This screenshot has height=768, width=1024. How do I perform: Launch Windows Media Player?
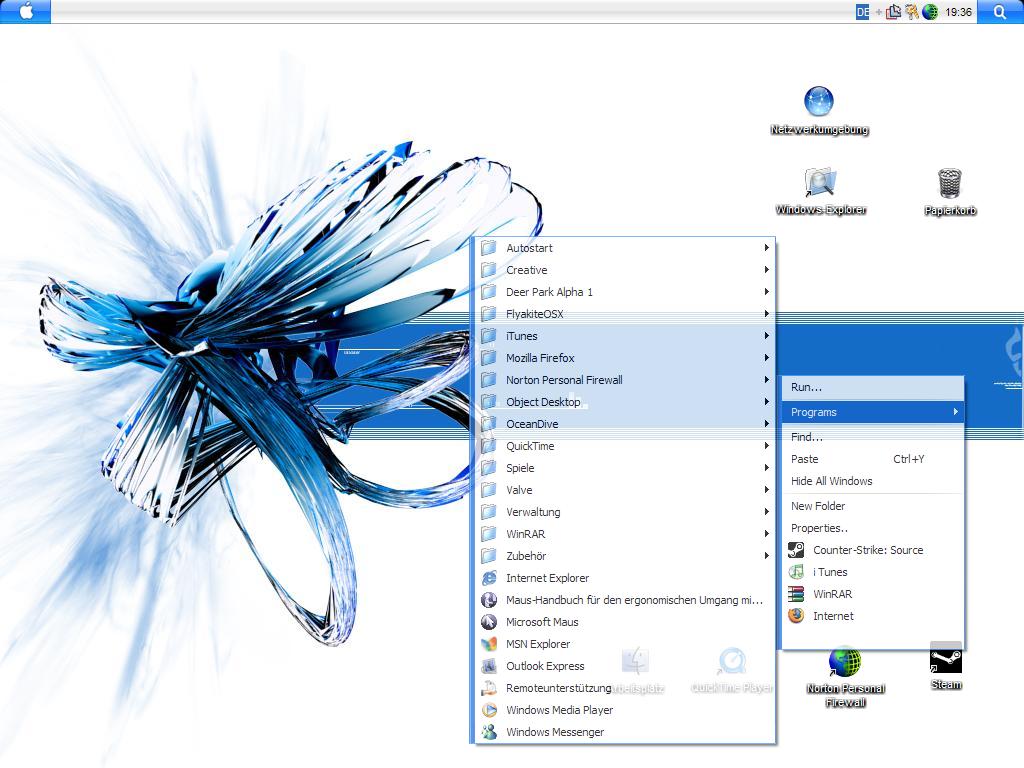[x=625, y=710]
